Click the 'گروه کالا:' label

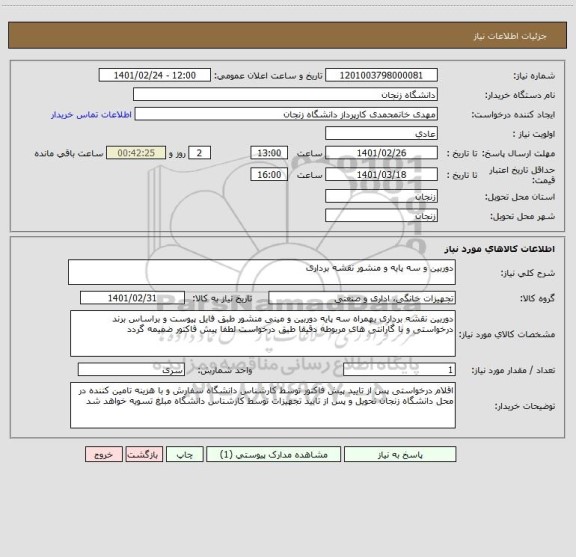tap(538, 299)
